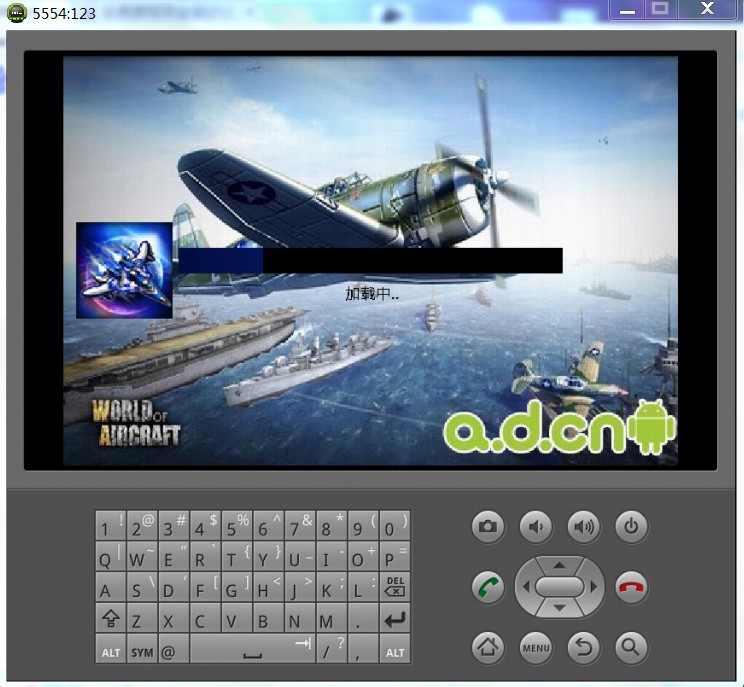
Task: Click the DEL backspace key
Action: pos(395,587)
